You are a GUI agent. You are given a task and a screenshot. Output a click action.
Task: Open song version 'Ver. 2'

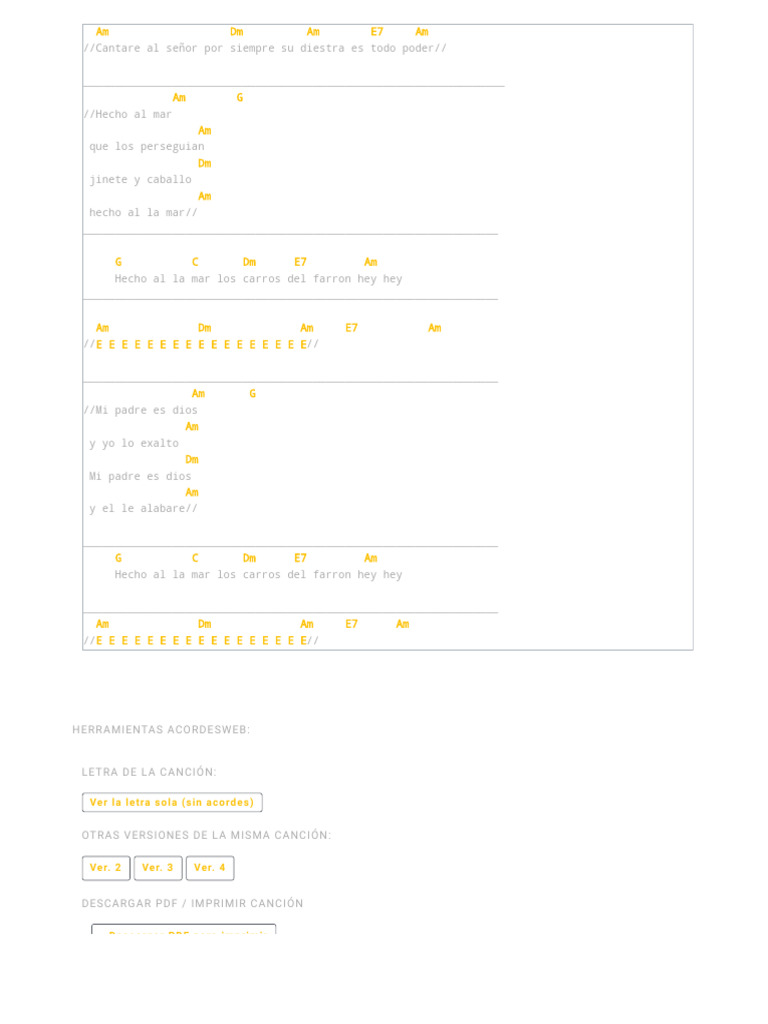click(x=106, y=868)
